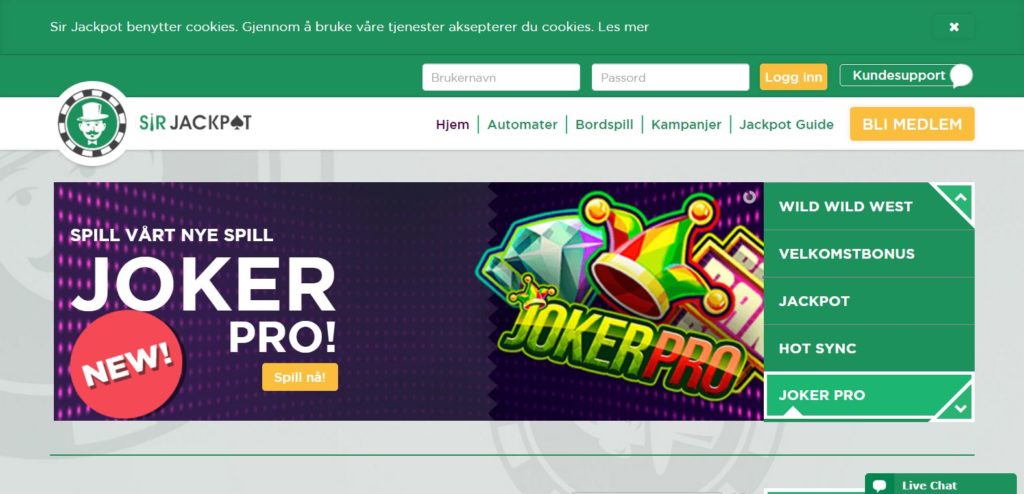The image size is (1024, 494).
Task: Move up the promo list with chevron
Action: [x=959, y=197]
